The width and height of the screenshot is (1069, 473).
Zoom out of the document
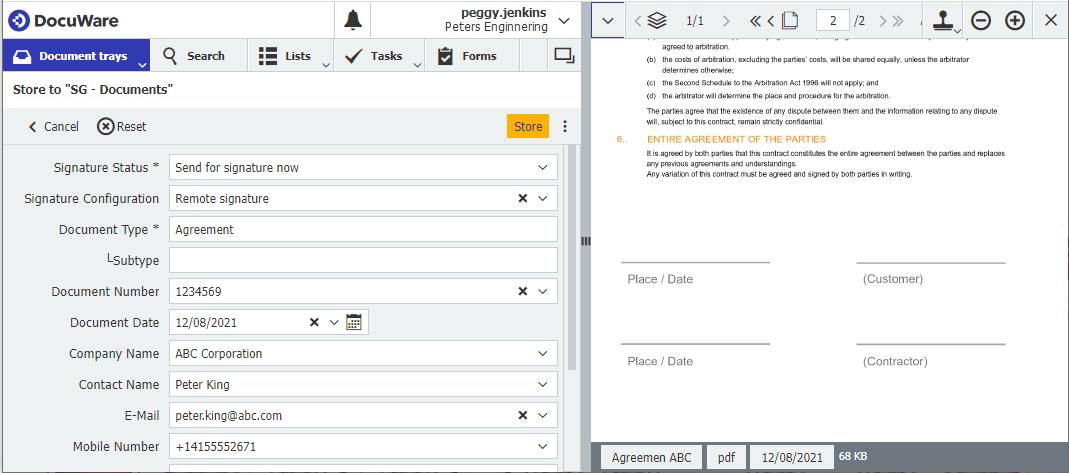pyautogui.click(x=980, y=20)
